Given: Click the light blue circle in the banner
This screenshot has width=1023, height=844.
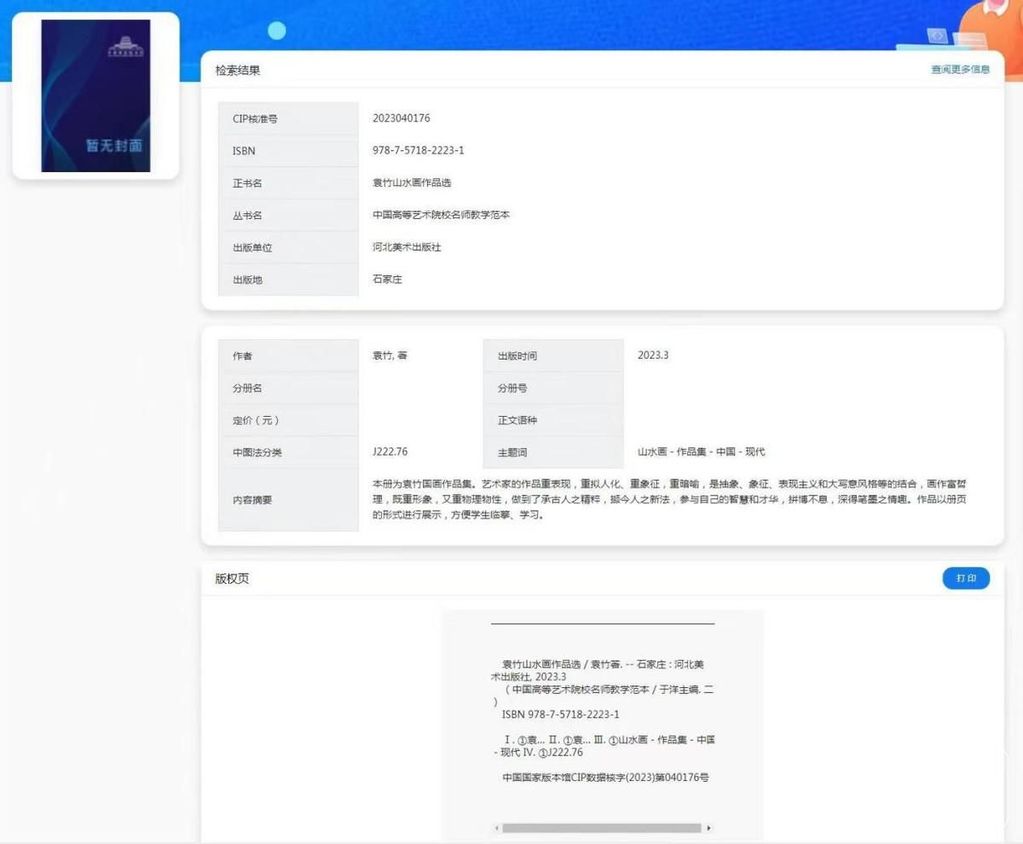Looking at the screenshot, I should click(x=277, y=31).
